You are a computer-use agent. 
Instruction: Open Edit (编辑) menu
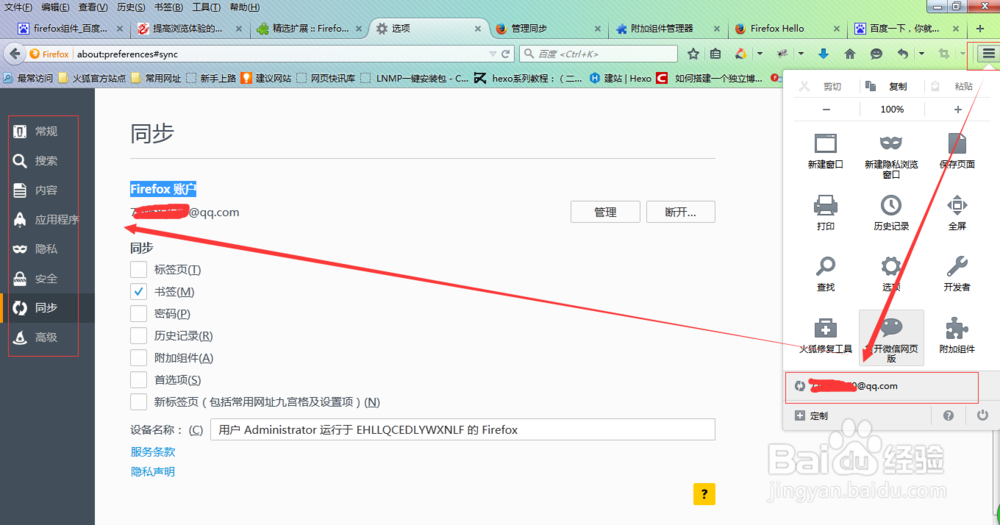55,7
